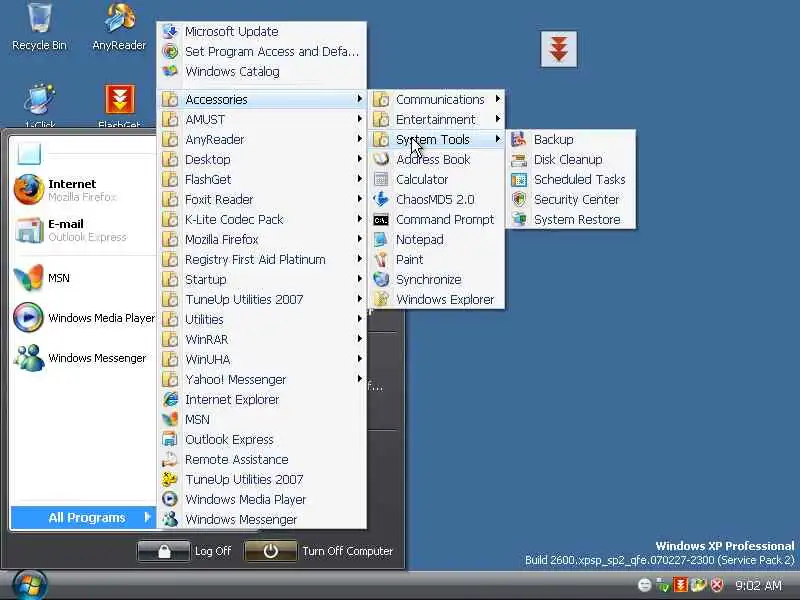
Task: Open the Utilities folder entry
Action: pos(262,319)
